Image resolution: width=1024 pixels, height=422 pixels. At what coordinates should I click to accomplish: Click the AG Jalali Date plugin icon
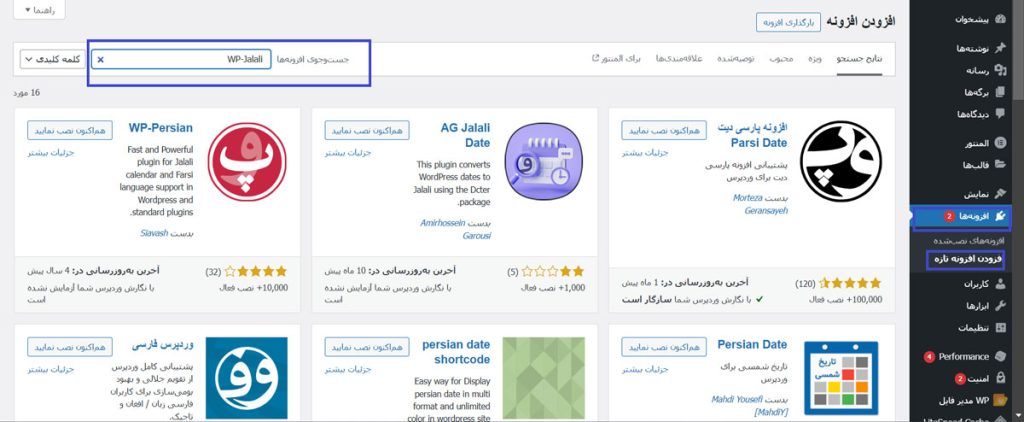[543, 161]
